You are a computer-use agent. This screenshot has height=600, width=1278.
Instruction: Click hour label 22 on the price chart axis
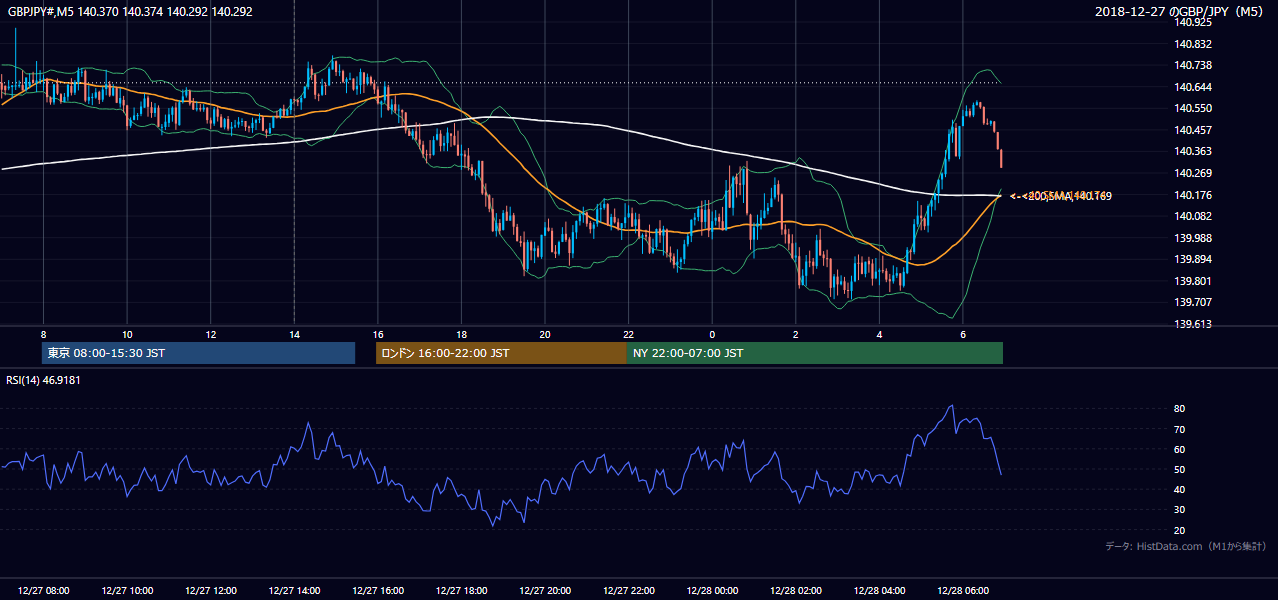coord(628,334)
